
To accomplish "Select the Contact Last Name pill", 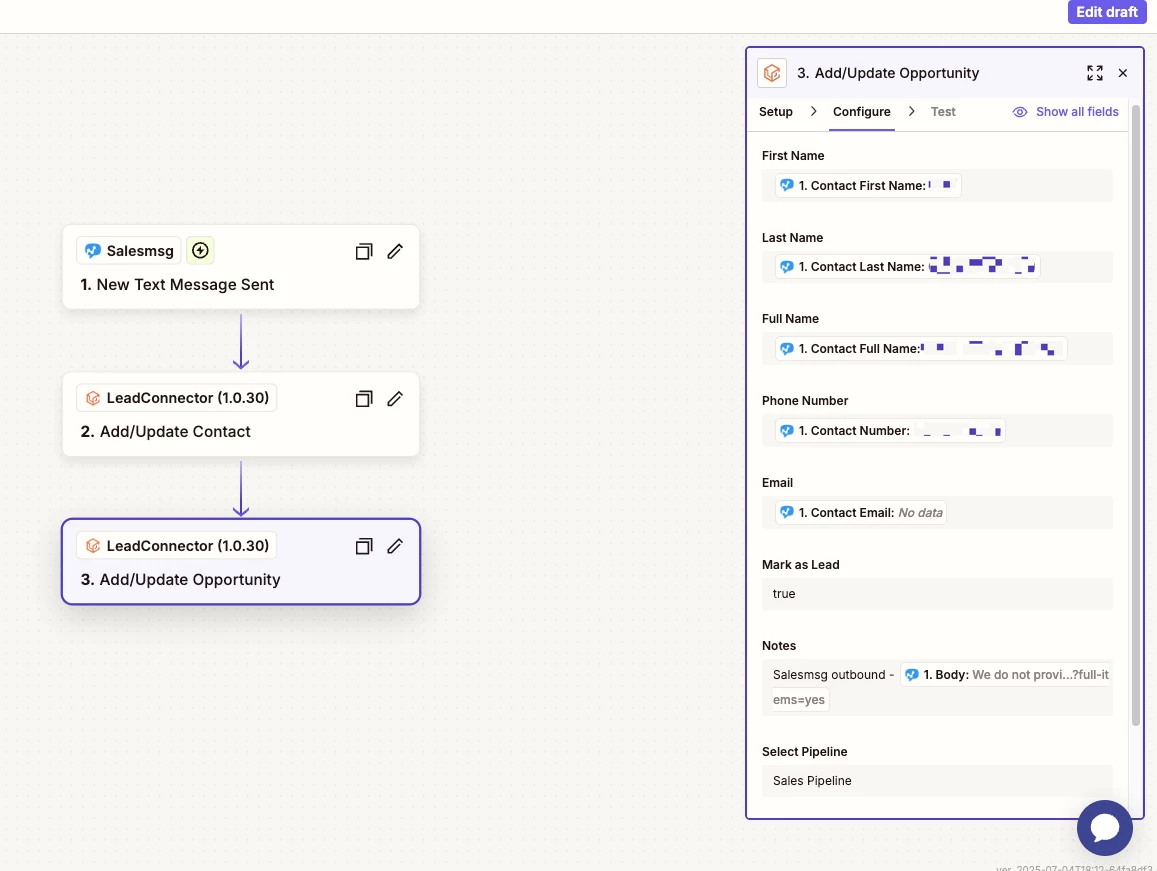I will click(x=908, y=266).
